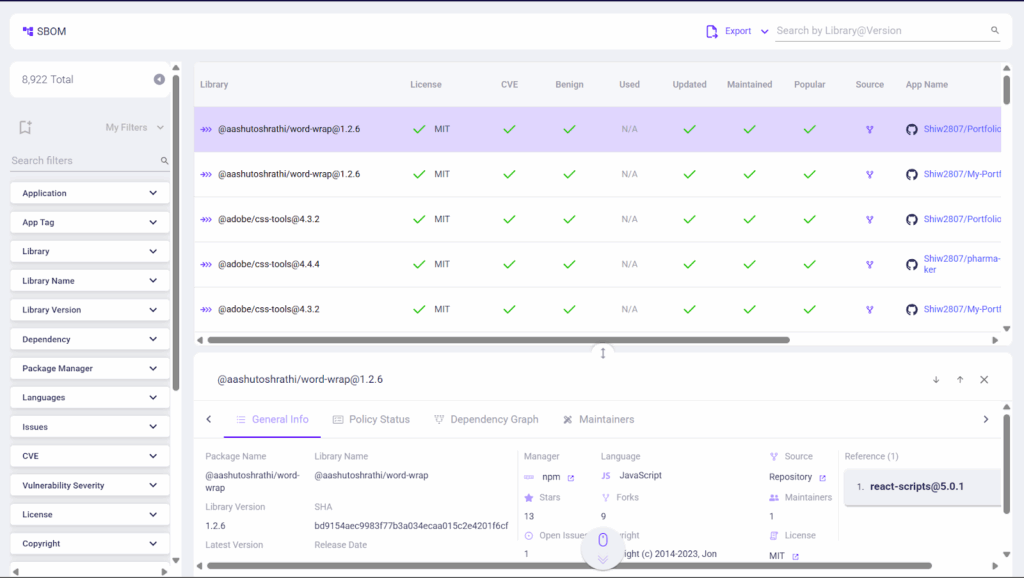The image size is (1024, 578).
Task: Sort by the Maintained column header
Action: (749, 84)
